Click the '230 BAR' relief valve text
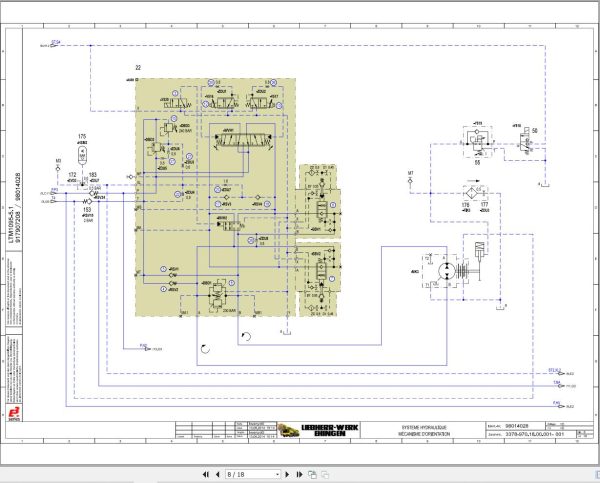The height and width of the screenshot is (483, 600). [229, 310]
